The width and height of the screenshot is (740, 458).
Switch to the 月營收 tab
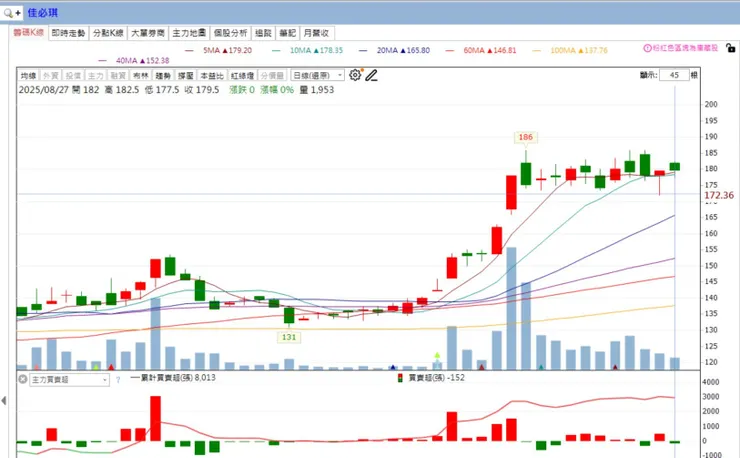pos(316,33)
